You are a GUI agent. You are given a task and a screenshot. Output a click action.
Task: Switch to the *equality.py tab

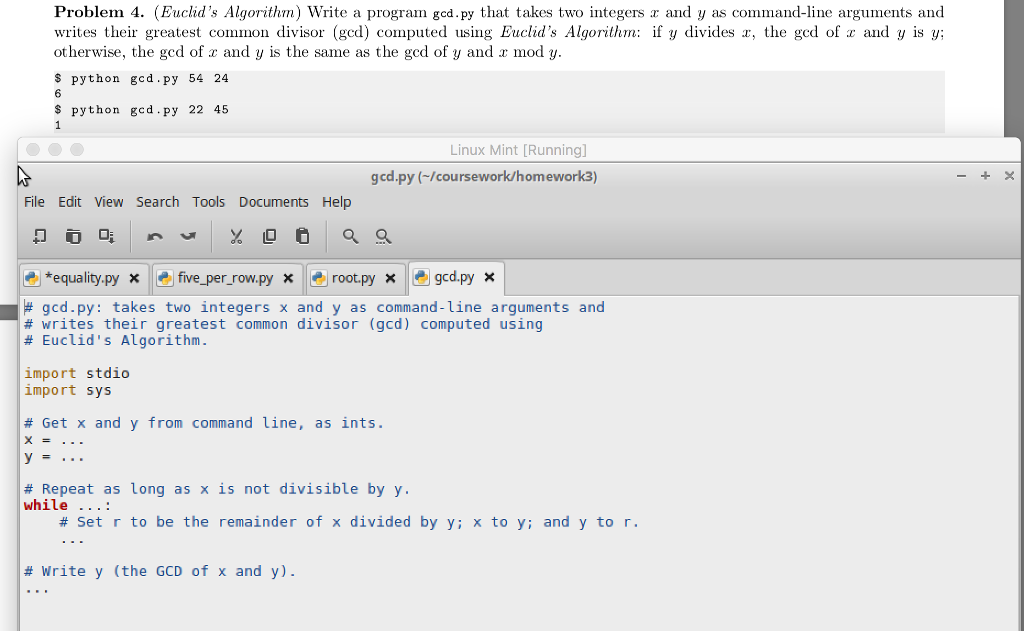tap(82, 278)
